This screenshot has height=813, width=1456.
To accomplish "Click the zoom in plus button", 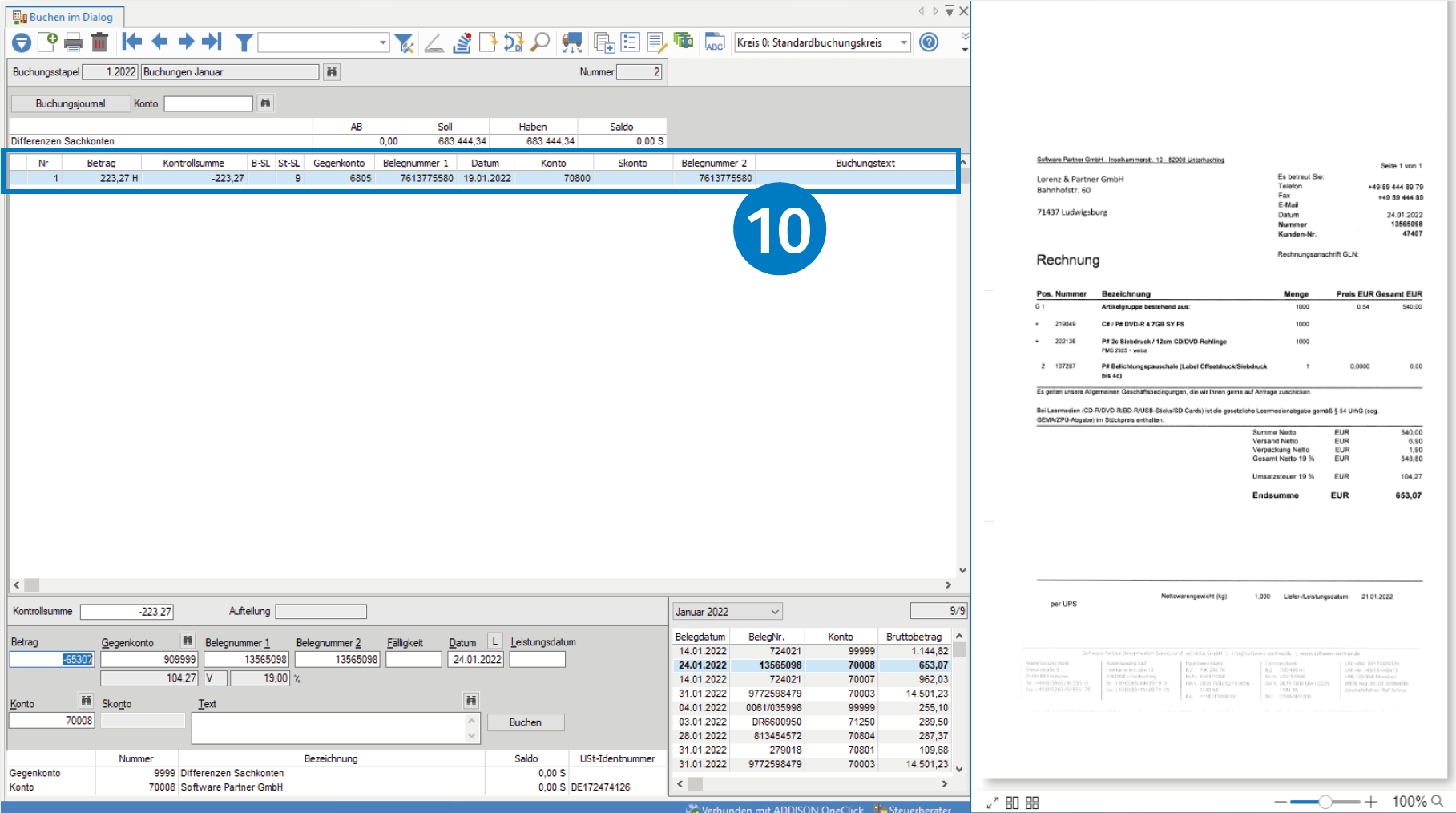I will pyautogui.click(x=1371, y=802).
